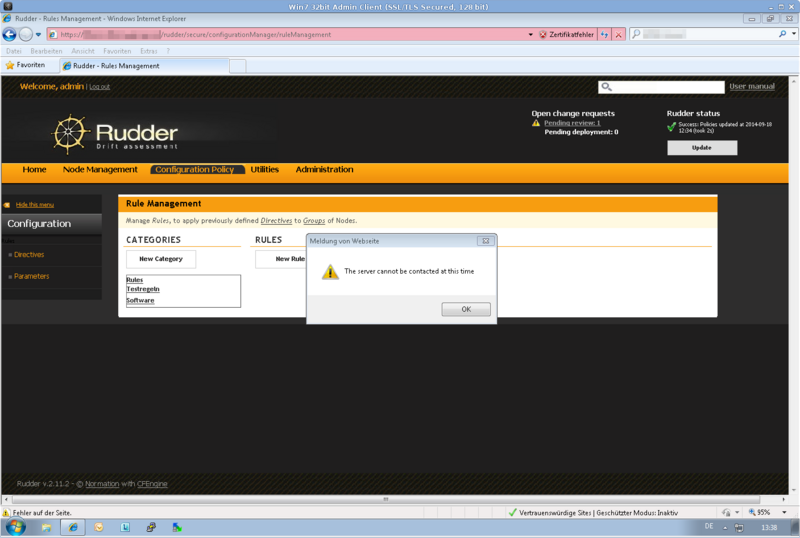The image size is (800, 538).
Task: Click the Windows Start orb
Action: (x=15, y=527)
